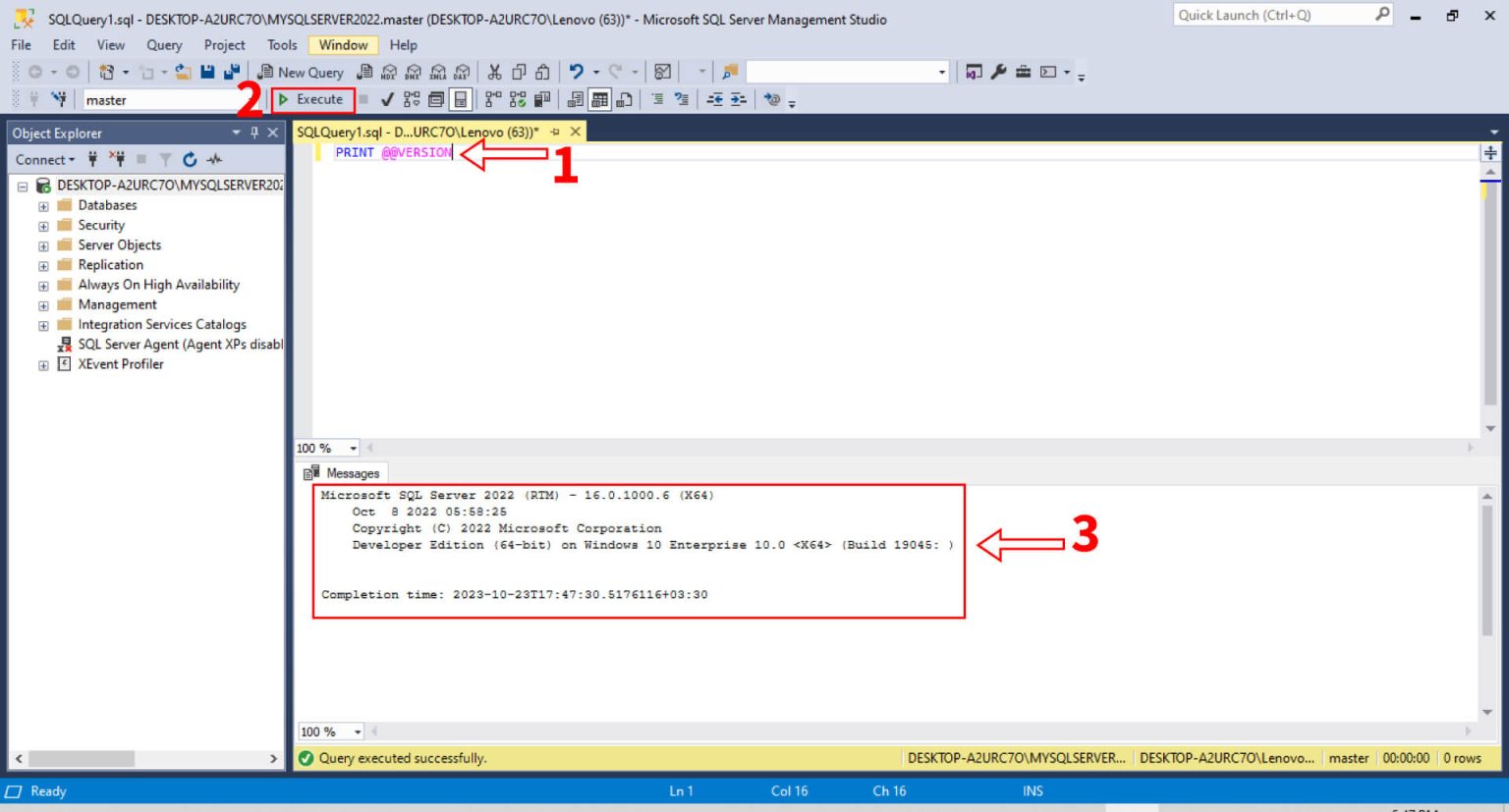Pin the Object Explorer panel
The width and height of the screenshot is (1509, 812).
tap(254, 133)
